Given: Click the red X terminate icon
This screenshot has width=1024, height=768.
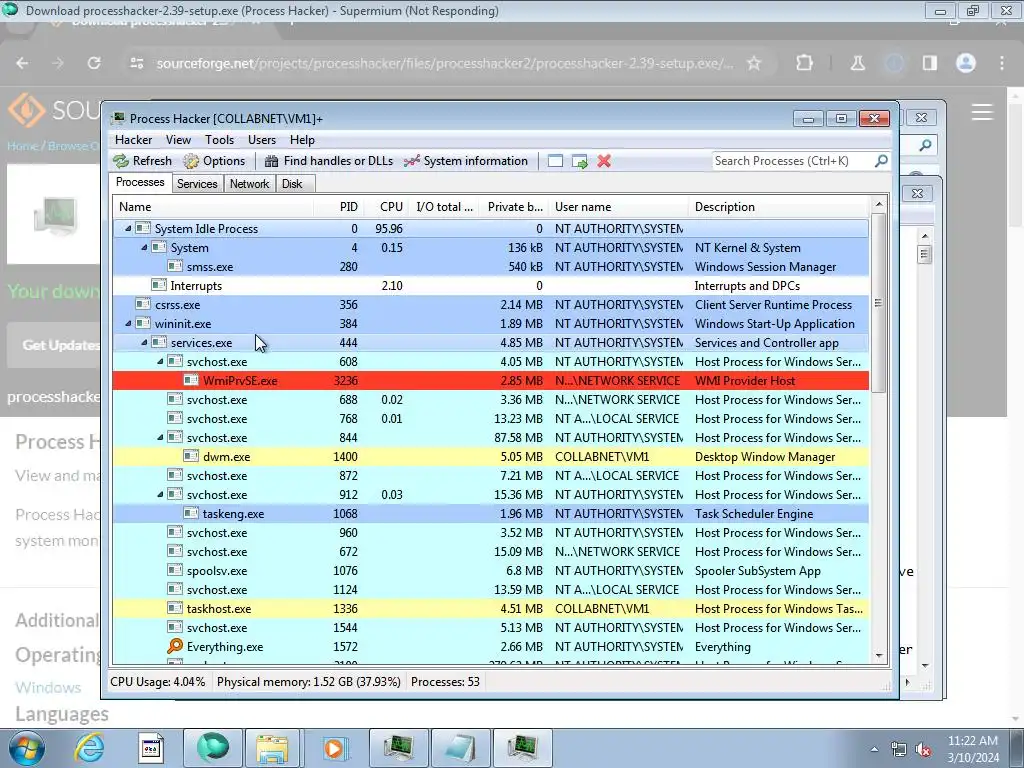Looking at the screenshot, I should pyautogui.click(x=604, y=161).
